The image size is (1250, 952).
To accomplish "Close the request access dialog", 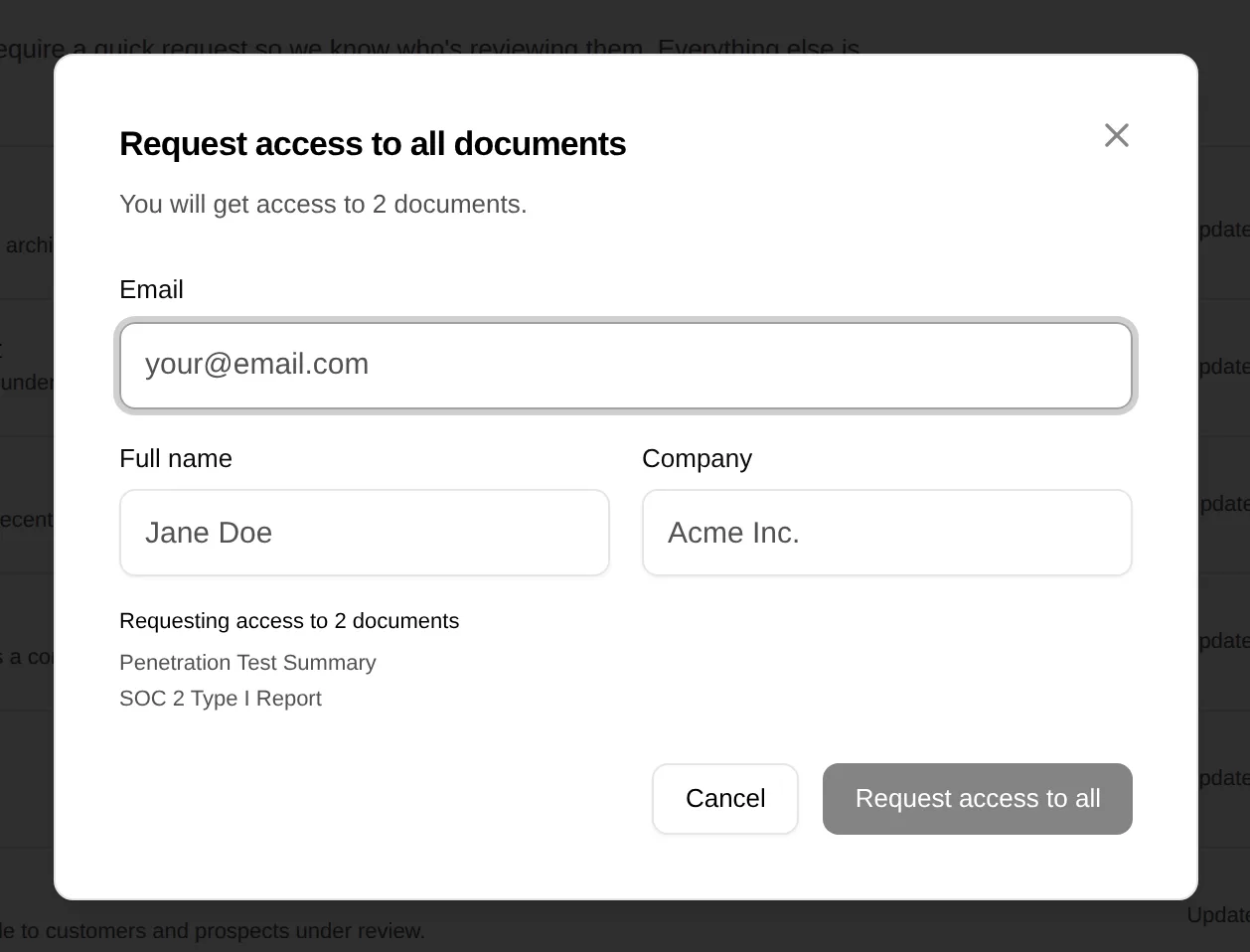I will coord(1117,135).
